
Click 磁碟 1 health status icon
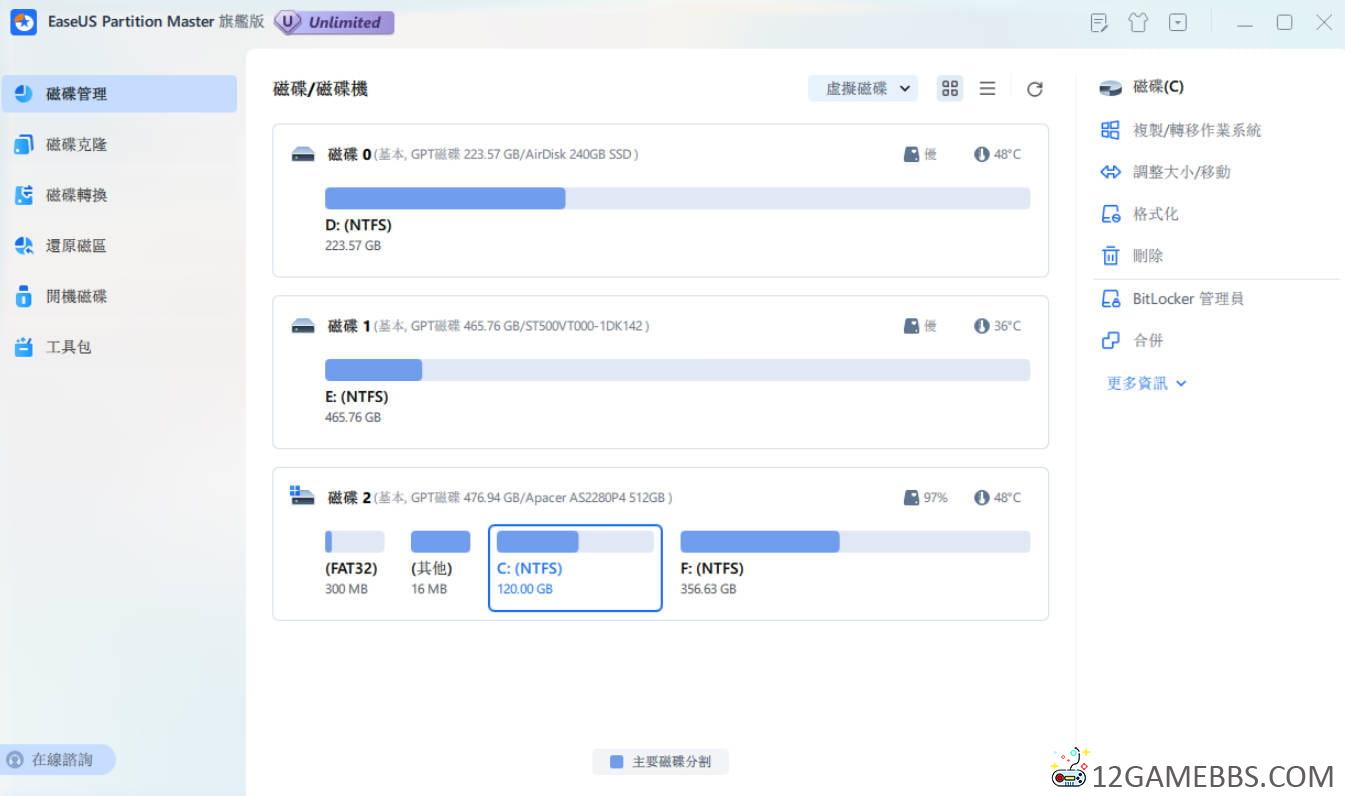tap(911, 326)
